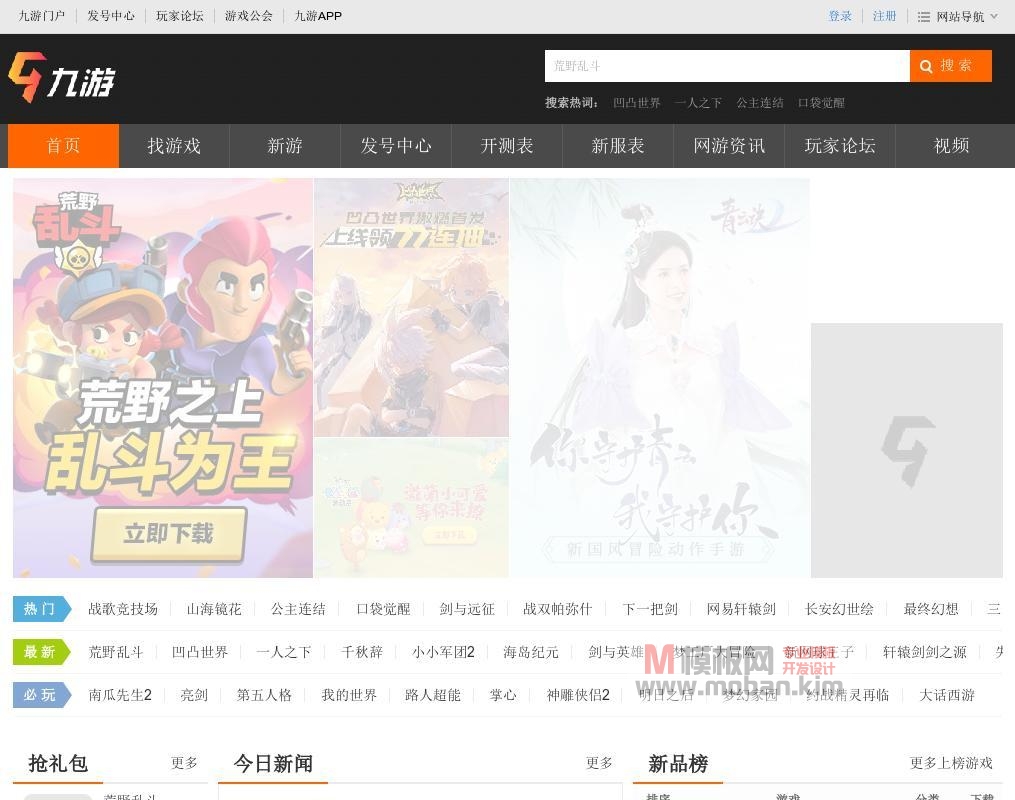Open 战双帕弥什 game link
1015x800 pixels.
558,609
